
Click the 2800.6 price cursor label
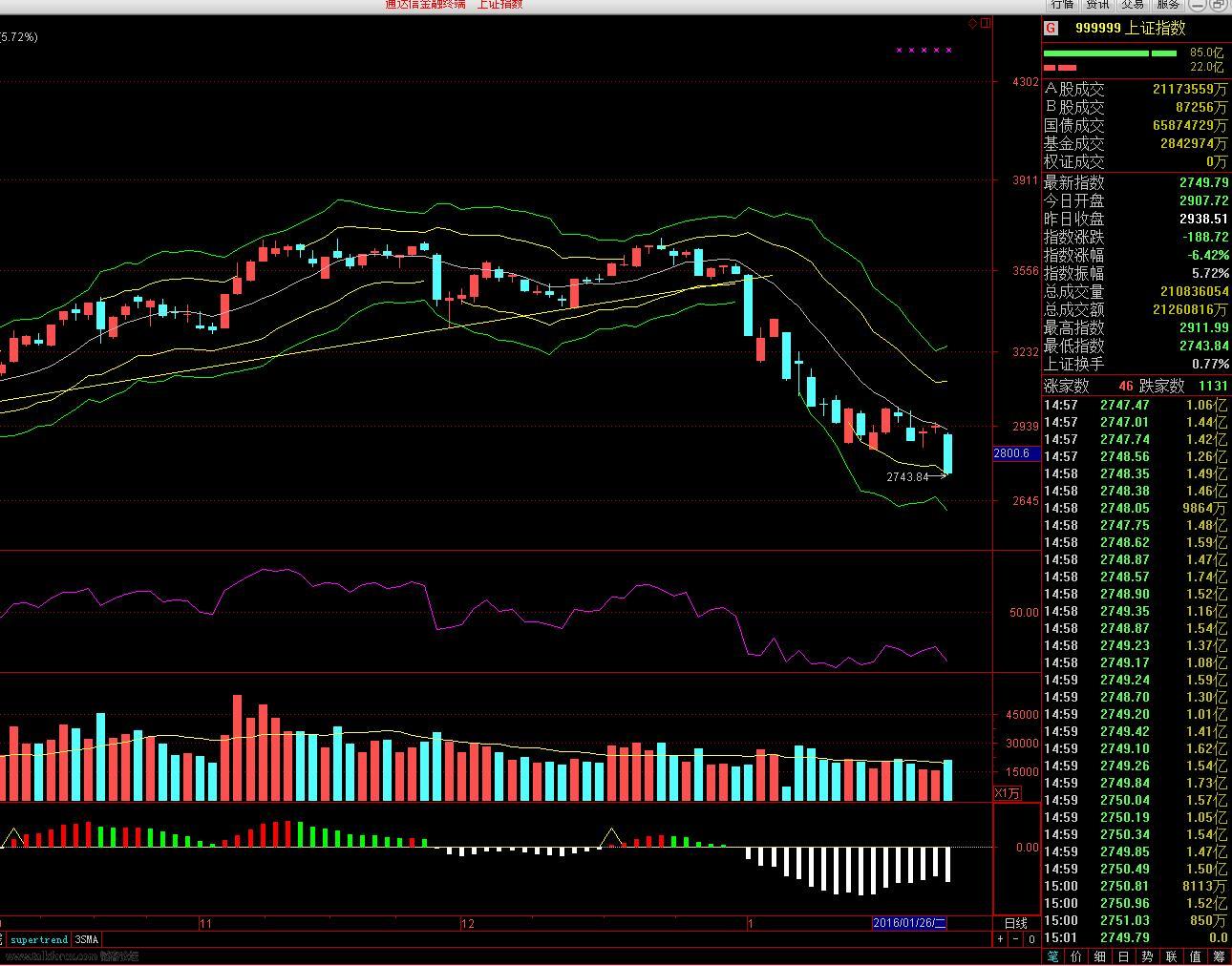click(1017, 453)
